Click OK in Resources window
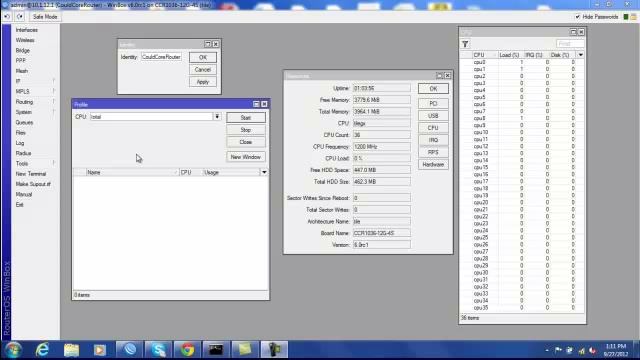 click(433, 89)
